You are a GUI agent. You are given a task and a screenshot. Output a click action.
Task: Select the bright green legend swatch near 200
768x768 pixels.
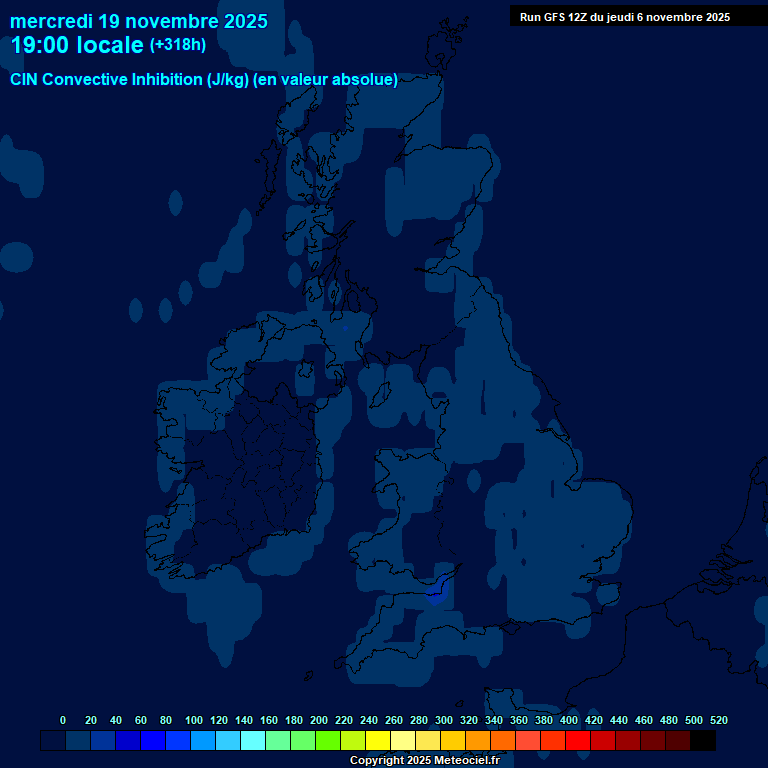pos(328,741)
